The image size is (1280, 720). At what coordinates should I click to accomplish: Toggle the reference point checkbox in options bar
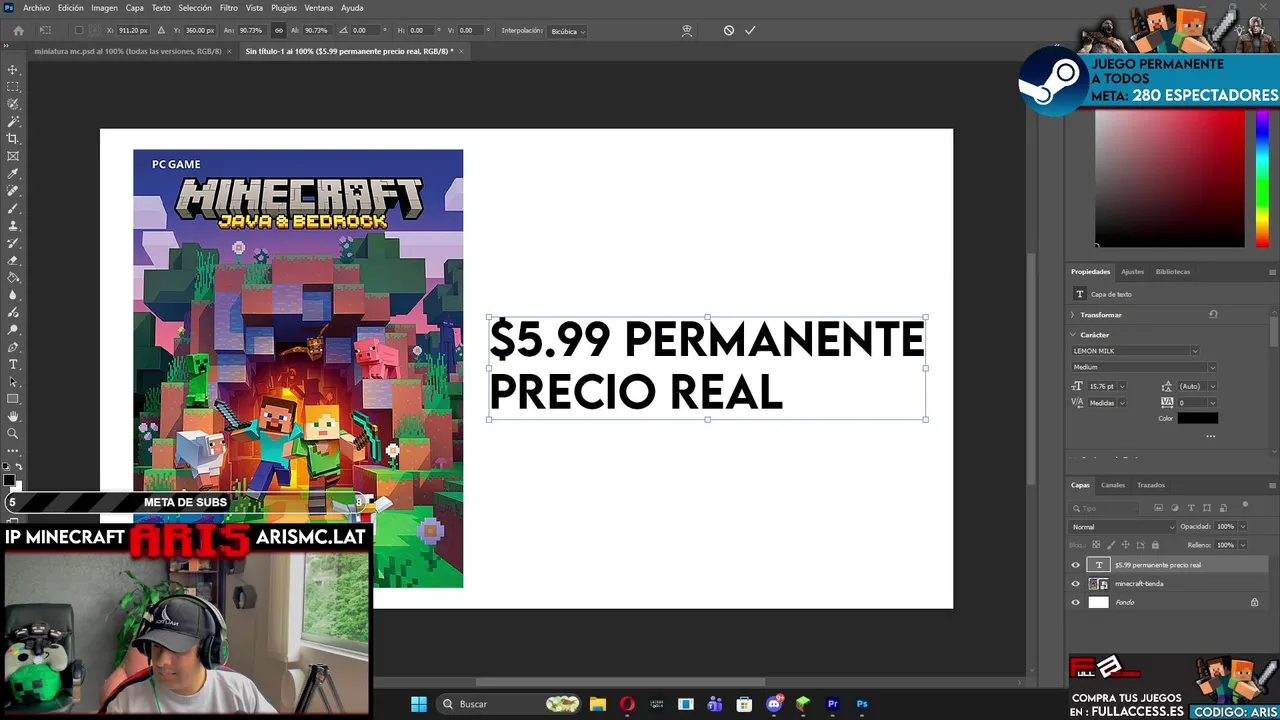pos(79,30)
